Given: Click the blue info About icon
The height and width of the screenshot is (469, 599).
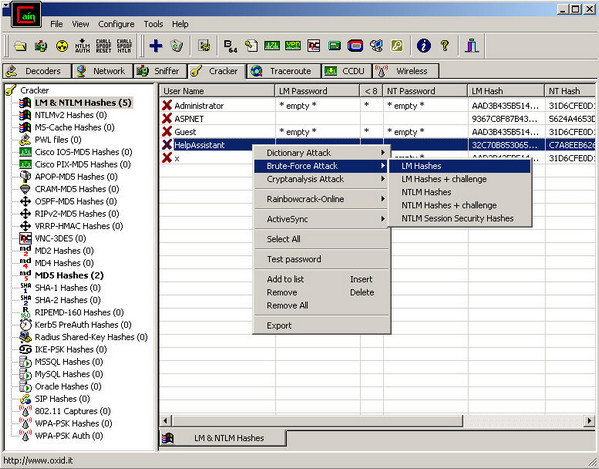Looking at the screenshot, I should point(424,46).
